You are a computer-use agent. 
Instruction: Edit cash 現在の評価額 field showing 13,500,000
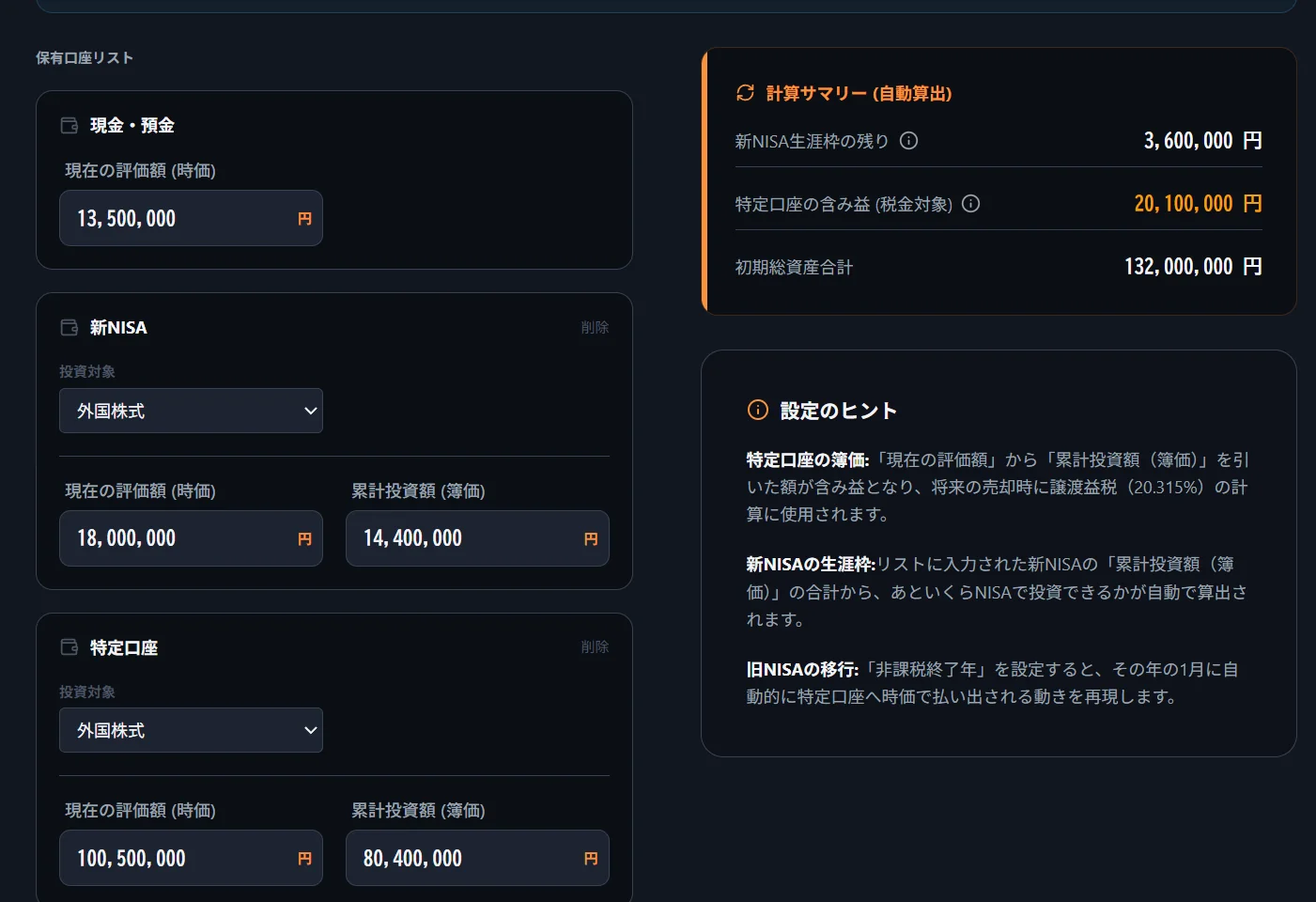click(191, 218)
